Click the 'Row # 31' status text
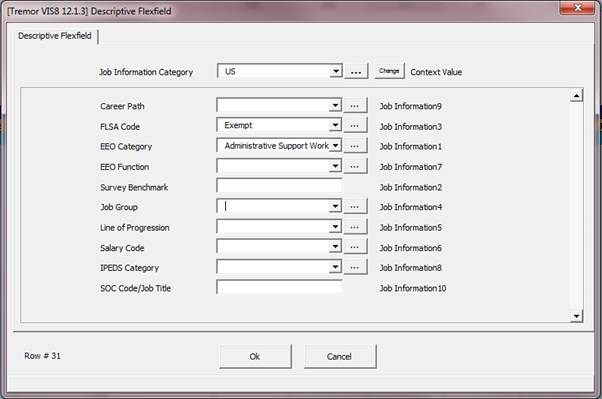Image resolution: width=602 pixels, height=399 pixels. (x=42, y=356)
